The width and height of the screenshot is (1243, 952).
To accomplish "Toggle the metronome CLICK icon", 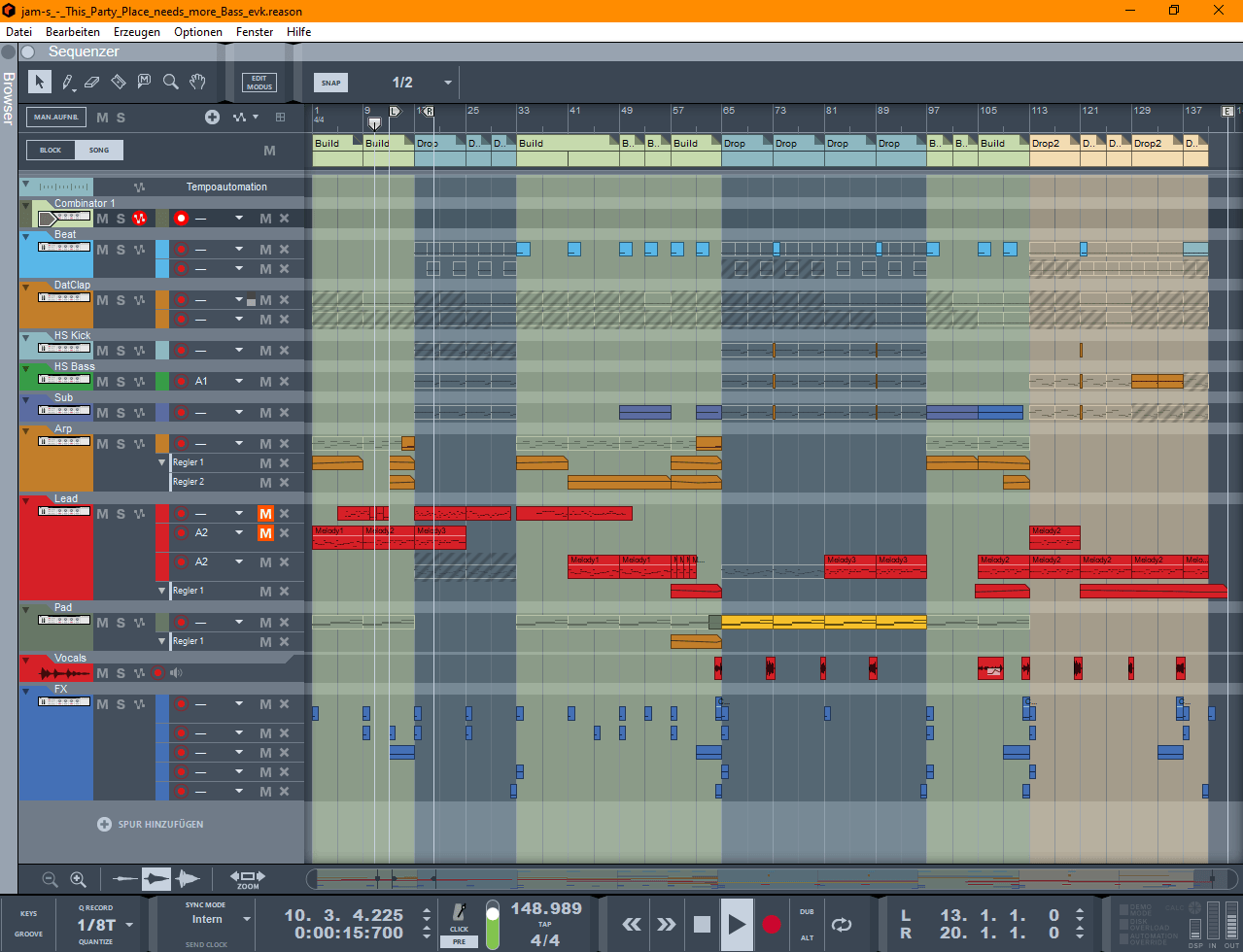I will pyautogui.click(x=459, y=912).
